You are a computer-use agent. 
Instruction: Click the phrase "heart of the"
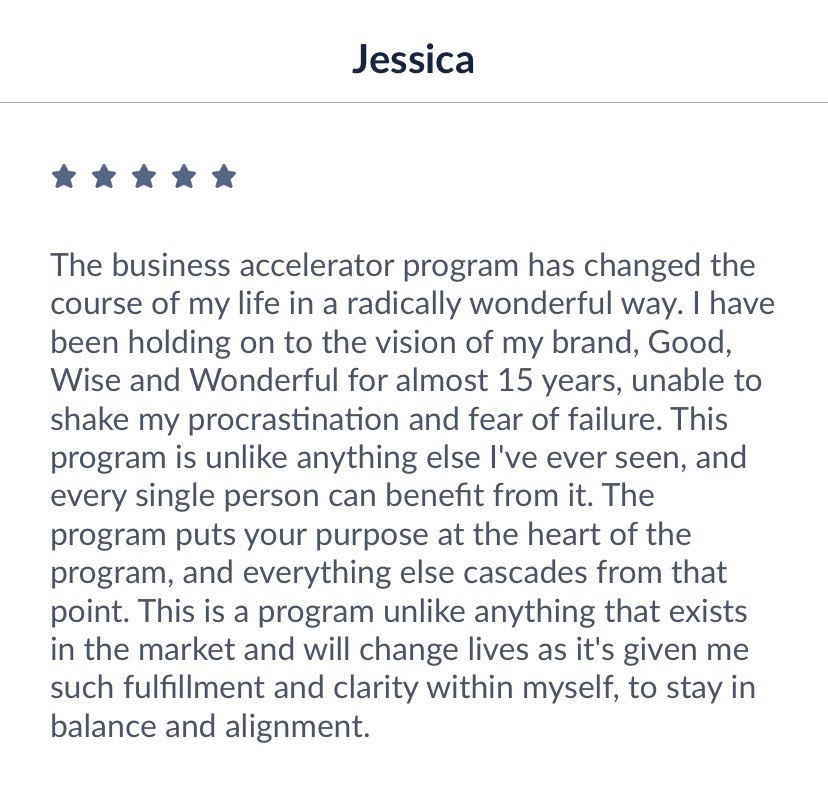coord(609,534)
